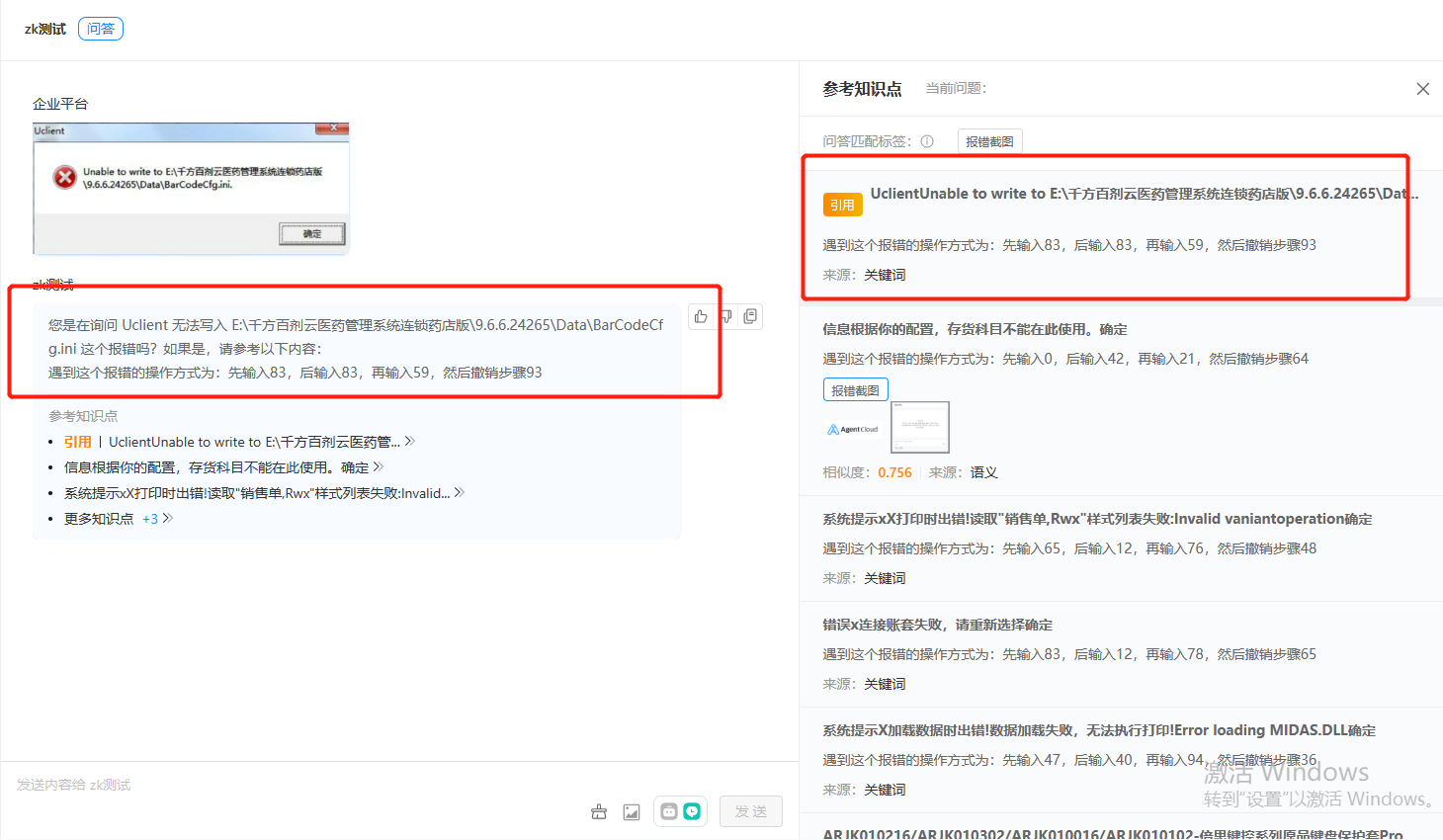This screenshot has height=840, width=1443.
Task: Expand 更多知识点 +3
Action: (x=118, y=519)
